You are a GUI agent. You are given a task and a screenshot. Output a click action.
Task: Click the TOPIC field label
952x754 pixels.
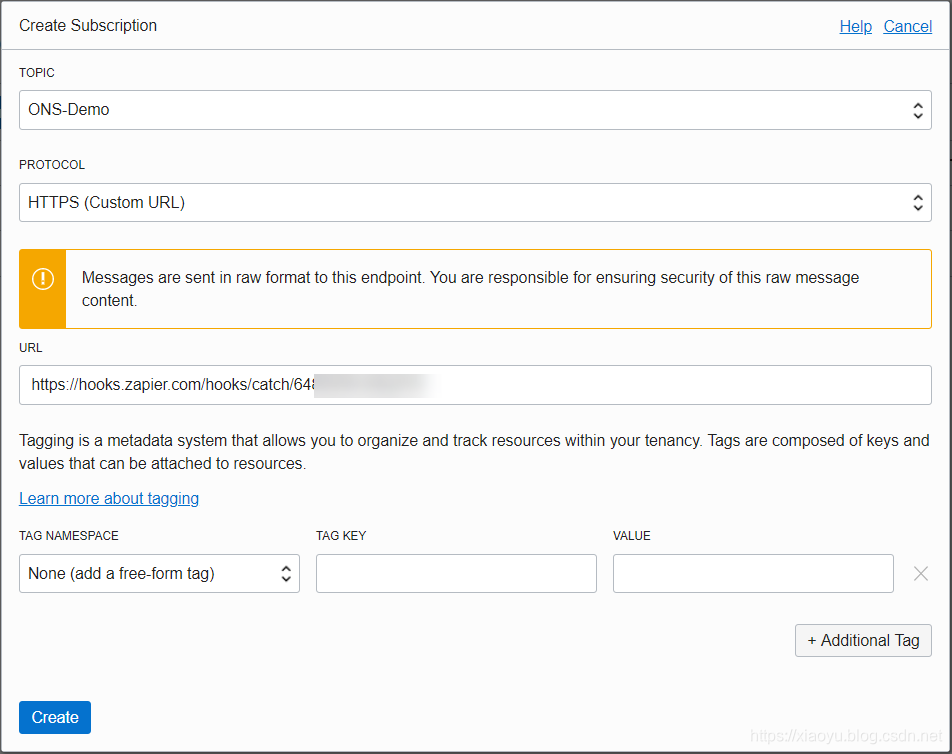37,73
